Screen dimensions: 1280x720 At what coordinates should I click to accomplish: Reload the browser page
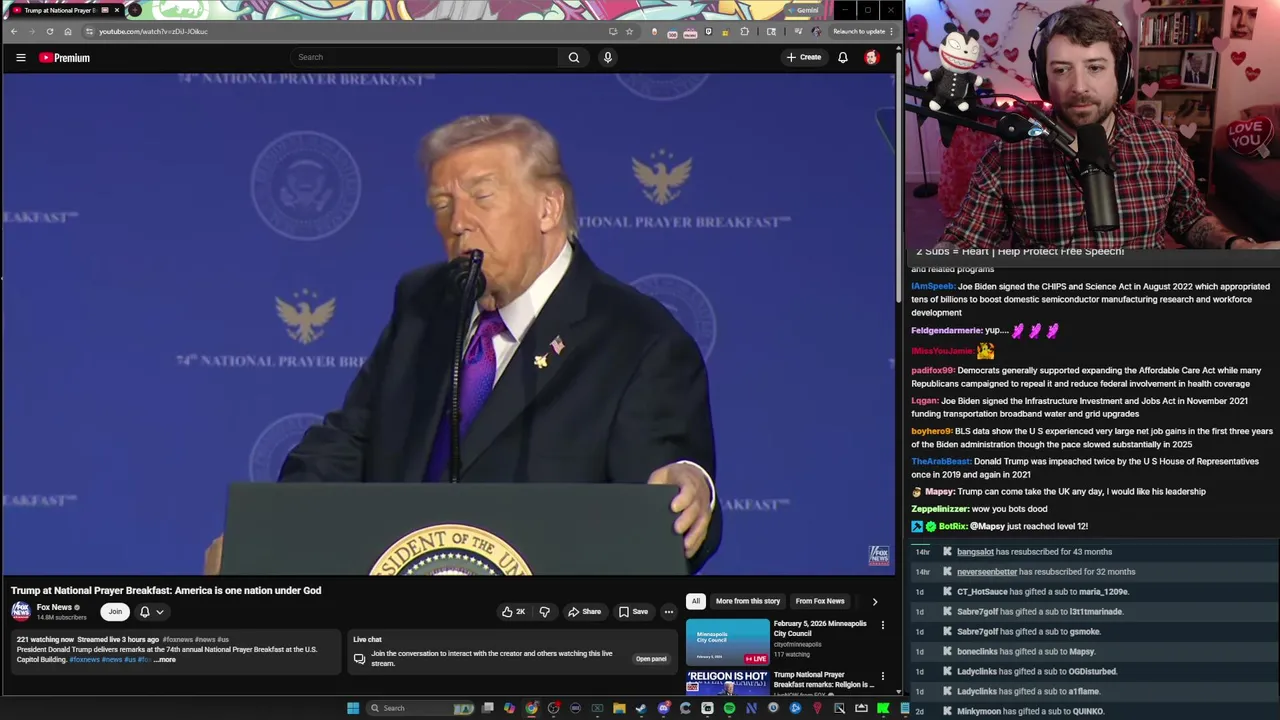coord(49,31)
